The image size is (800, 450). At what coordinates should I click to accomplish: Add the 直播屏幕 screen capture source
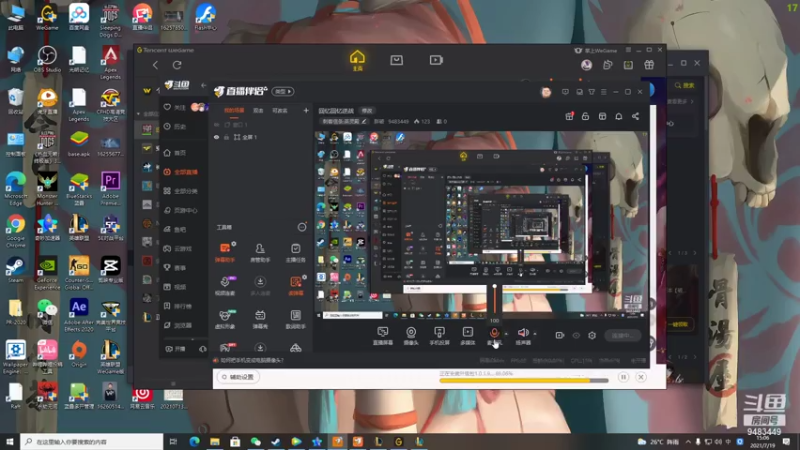383,336
